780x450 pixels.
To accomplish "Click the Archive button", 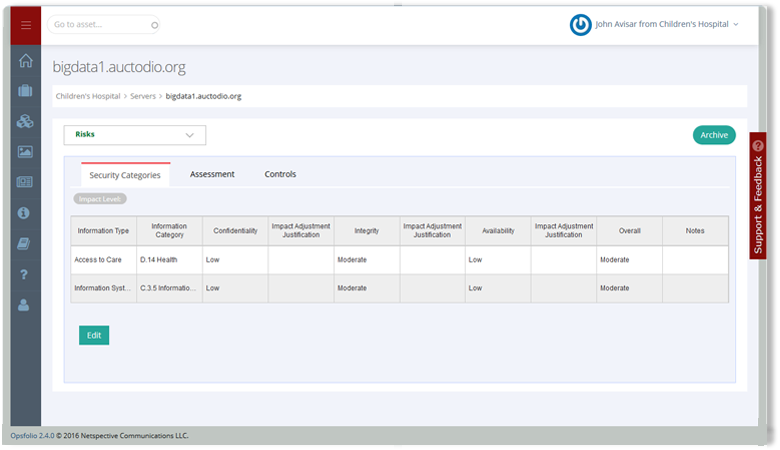I will (713, 135).
